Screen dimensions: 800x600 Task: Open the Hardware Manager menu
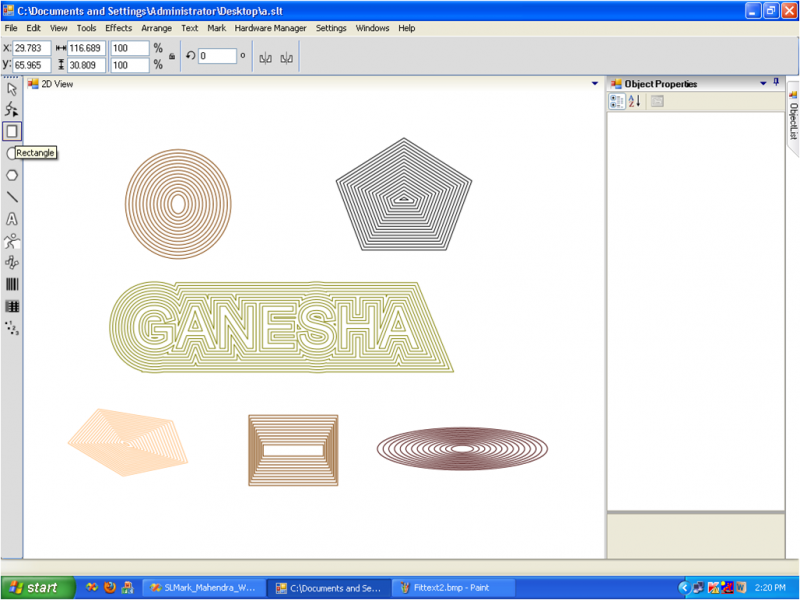click(271, 28)
